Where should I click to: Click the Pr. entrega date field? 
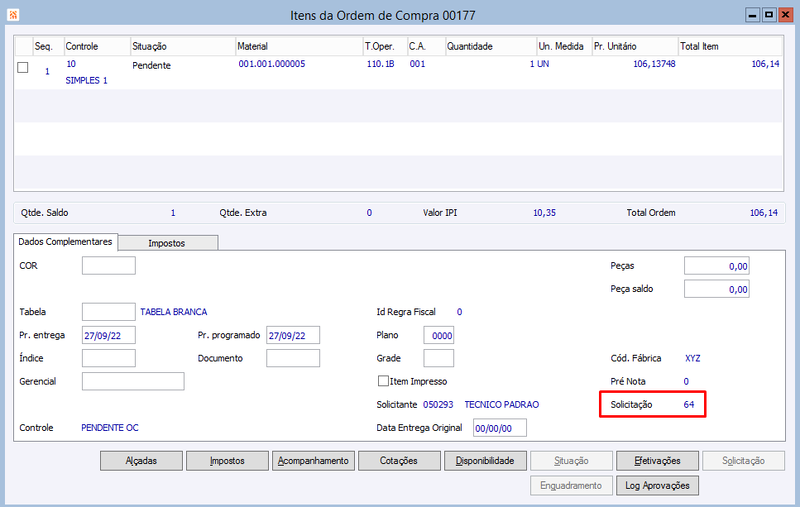(x=109, y=335)
